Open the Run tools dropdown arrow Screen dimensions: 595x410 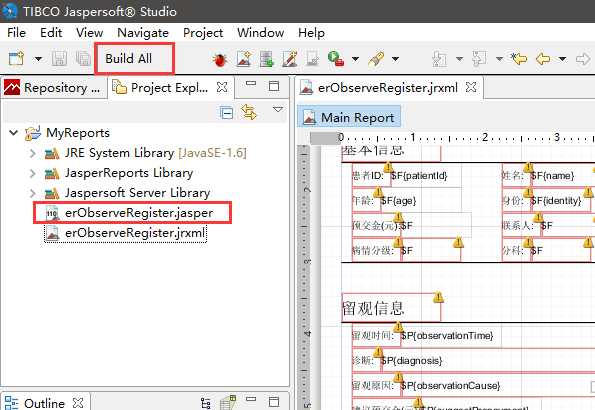(355, 59)
